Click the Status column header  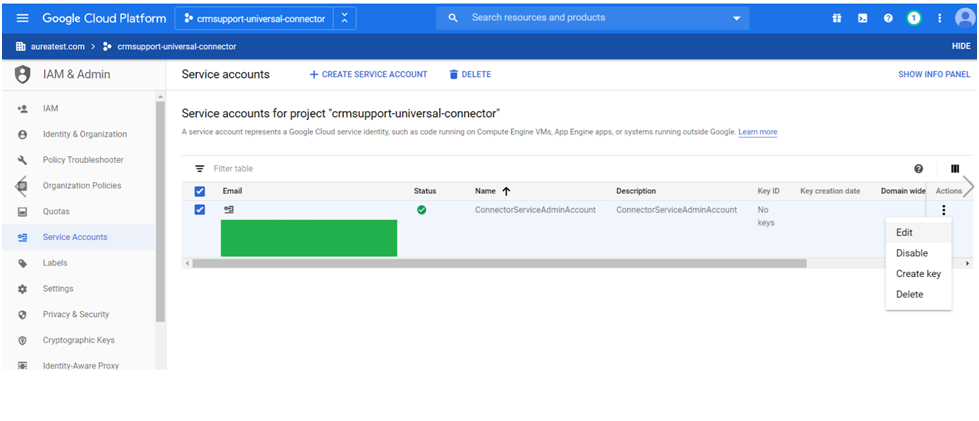425,191
